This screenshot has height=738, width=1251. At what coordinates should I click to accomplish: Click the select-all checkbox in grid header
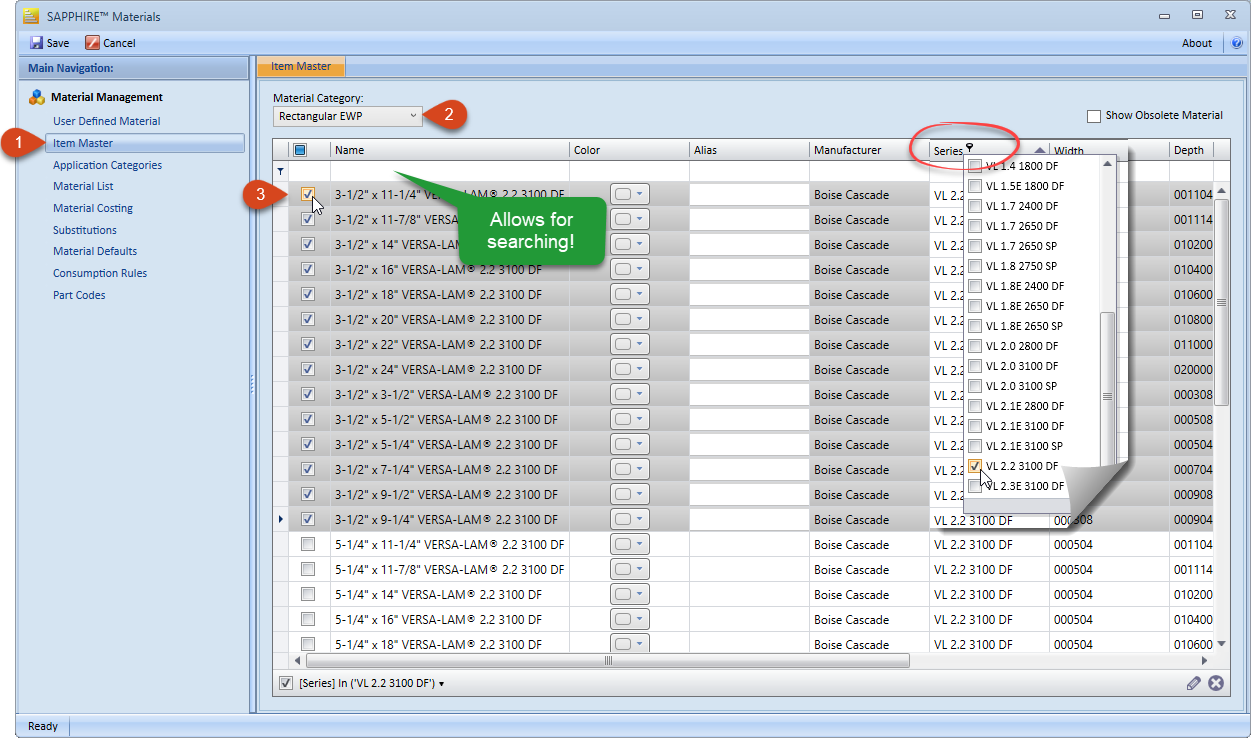pyautogui.click(x=300, y=150)
